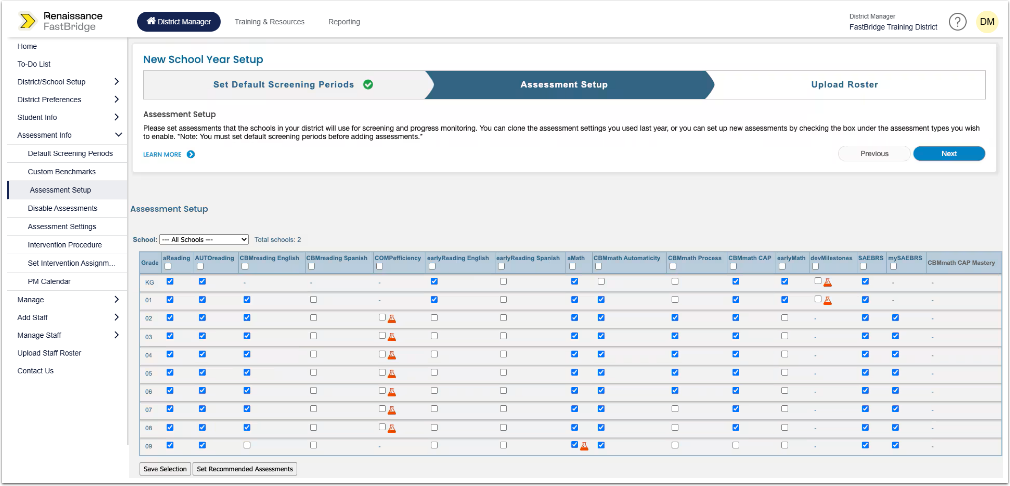Toggle the aReading column header checkbox
Viewport: 1010px width, 486px height.
[168, 266]
